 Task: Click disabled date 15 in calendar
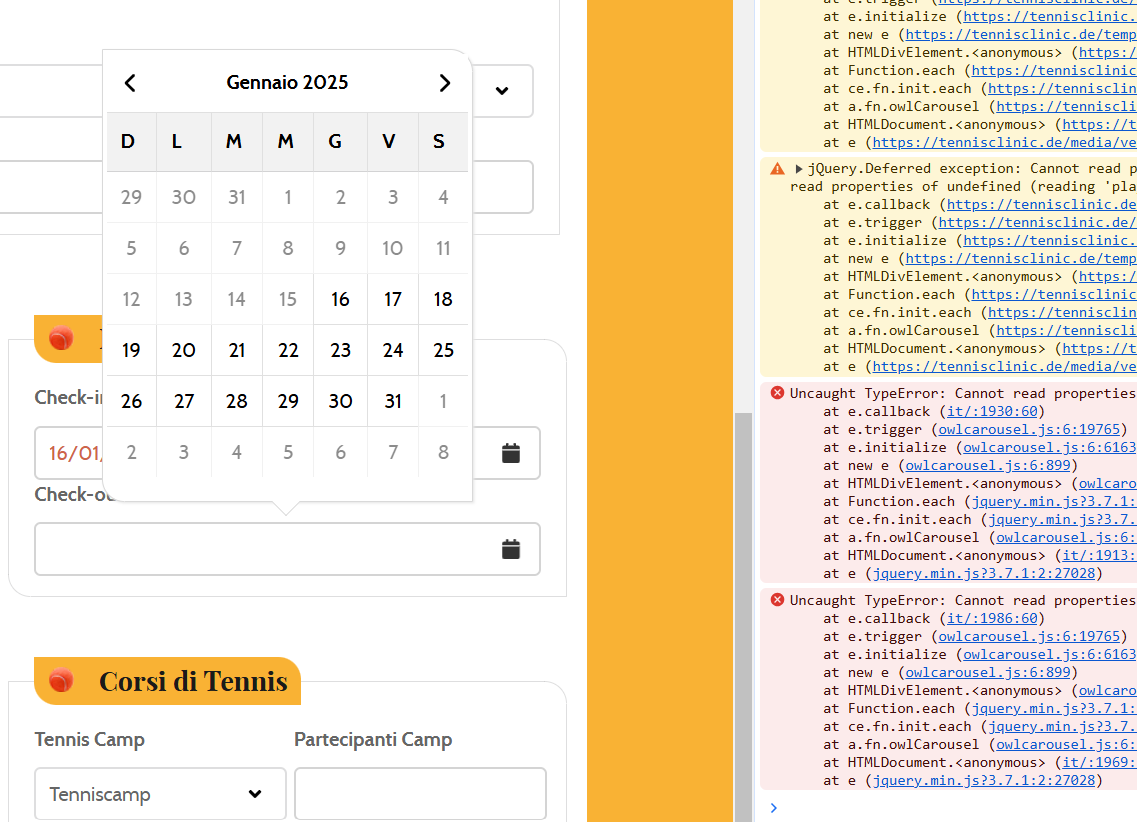[x=288, y=299]
